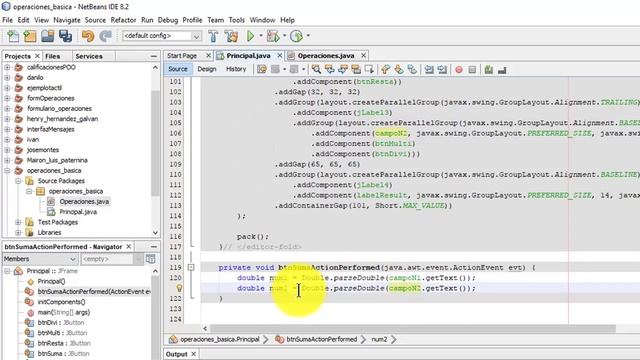Click the Open Project toolbar icon
The width and height of the screenshot is (640, 360).
[x=47, y=36]
